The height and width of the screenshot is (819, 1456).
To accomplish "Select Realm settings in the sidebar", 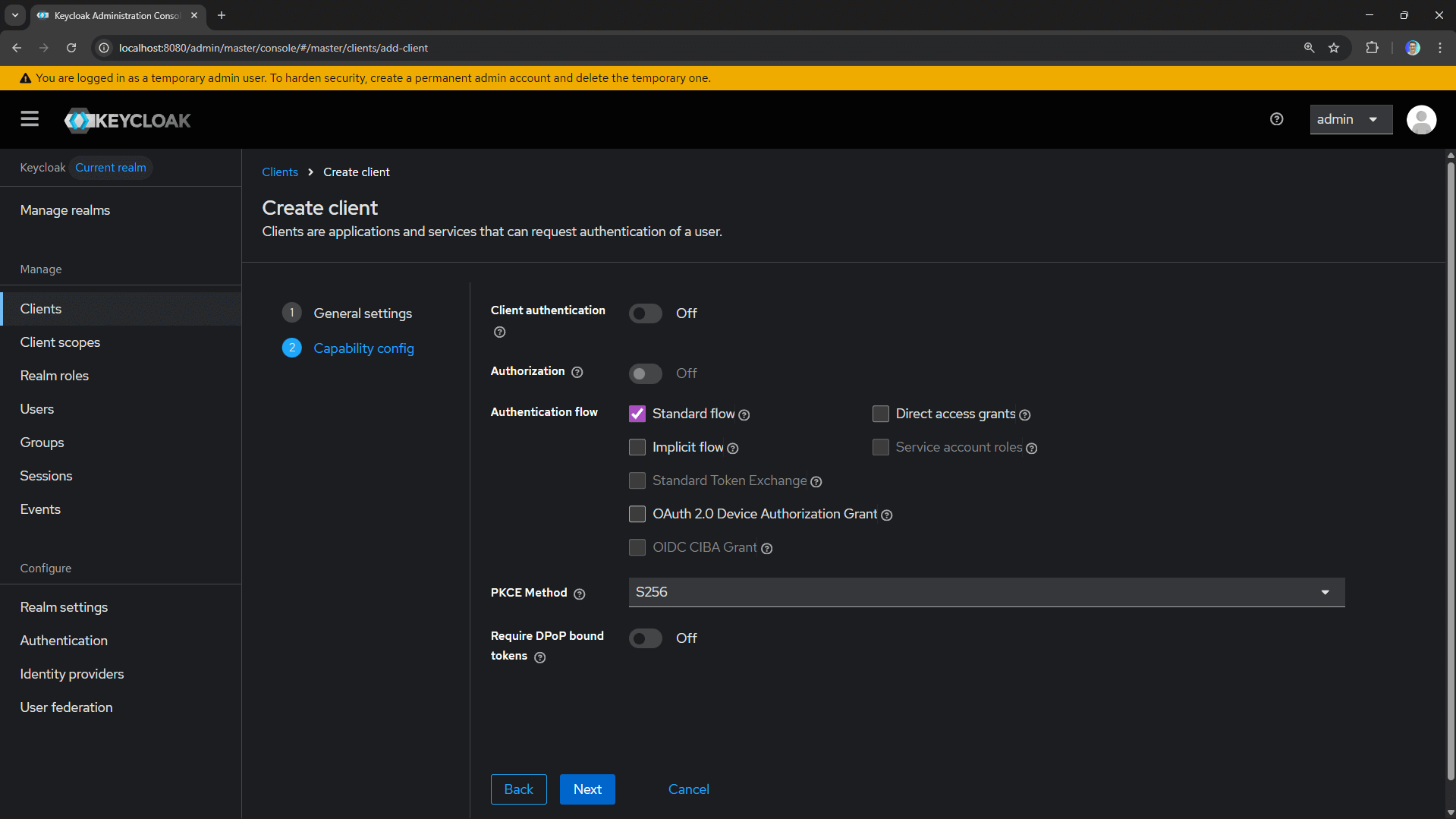I will pyautogui.click(x=64, y=606).
